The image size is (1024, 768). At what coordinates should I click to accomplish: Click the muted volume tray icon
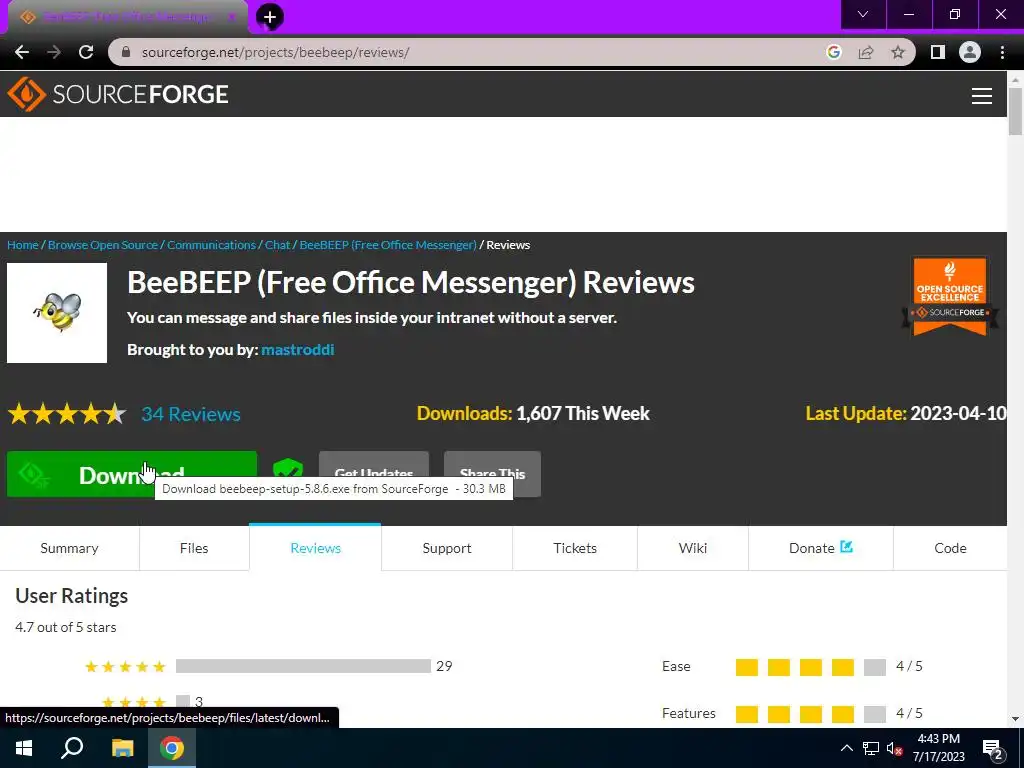(x=894, y=748)
